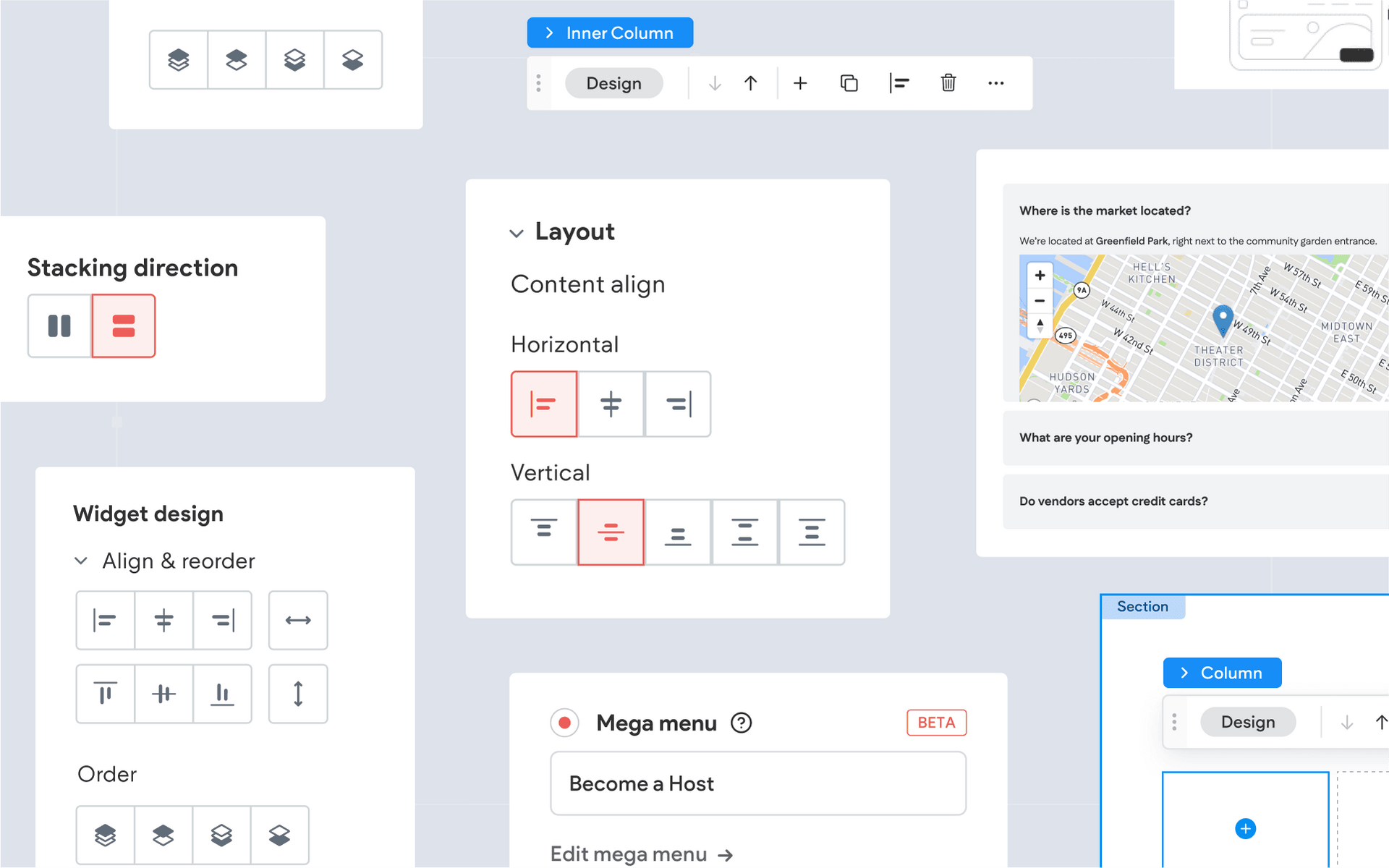The height and width of the screenshot is (868, 1389).
Task: Select horizontal center content align
Action: (611, 404)
